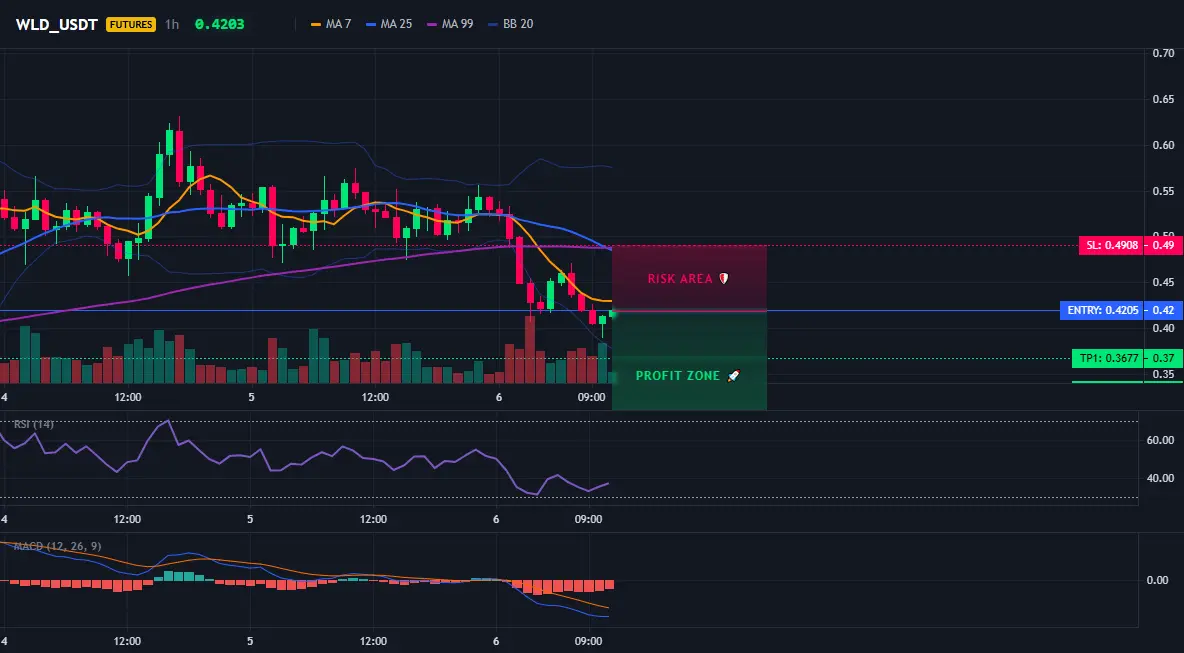The width and height of the screenshot is (1184, 653).
Task: Click the 0.35 price axis label
Action: [x=1163, y=374]
